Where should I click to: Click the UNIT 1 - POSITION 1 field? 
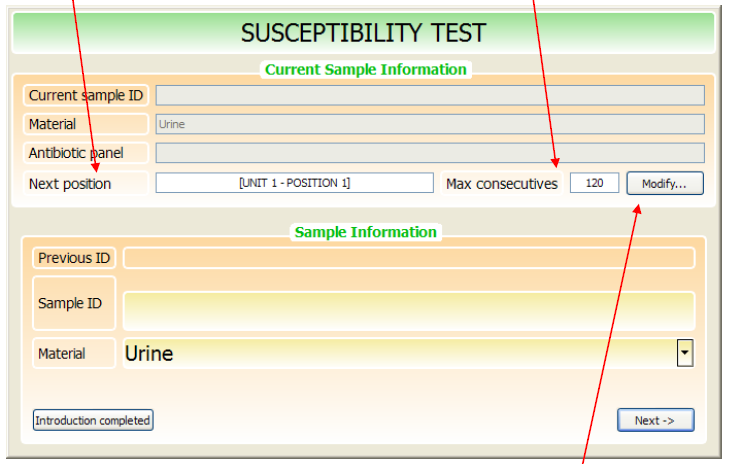point(294,183)
